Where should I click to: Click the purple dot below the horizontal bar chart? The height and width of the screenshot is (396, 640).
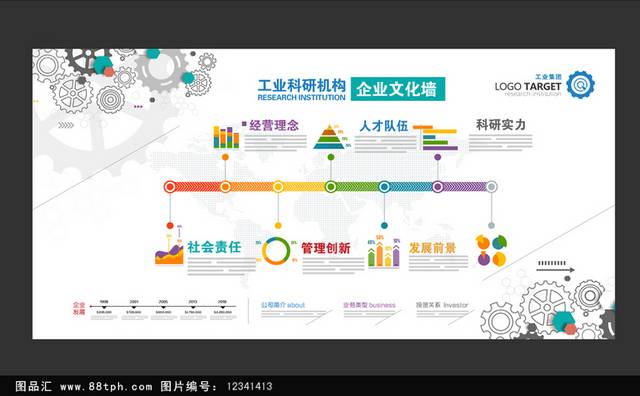[438, 157]
